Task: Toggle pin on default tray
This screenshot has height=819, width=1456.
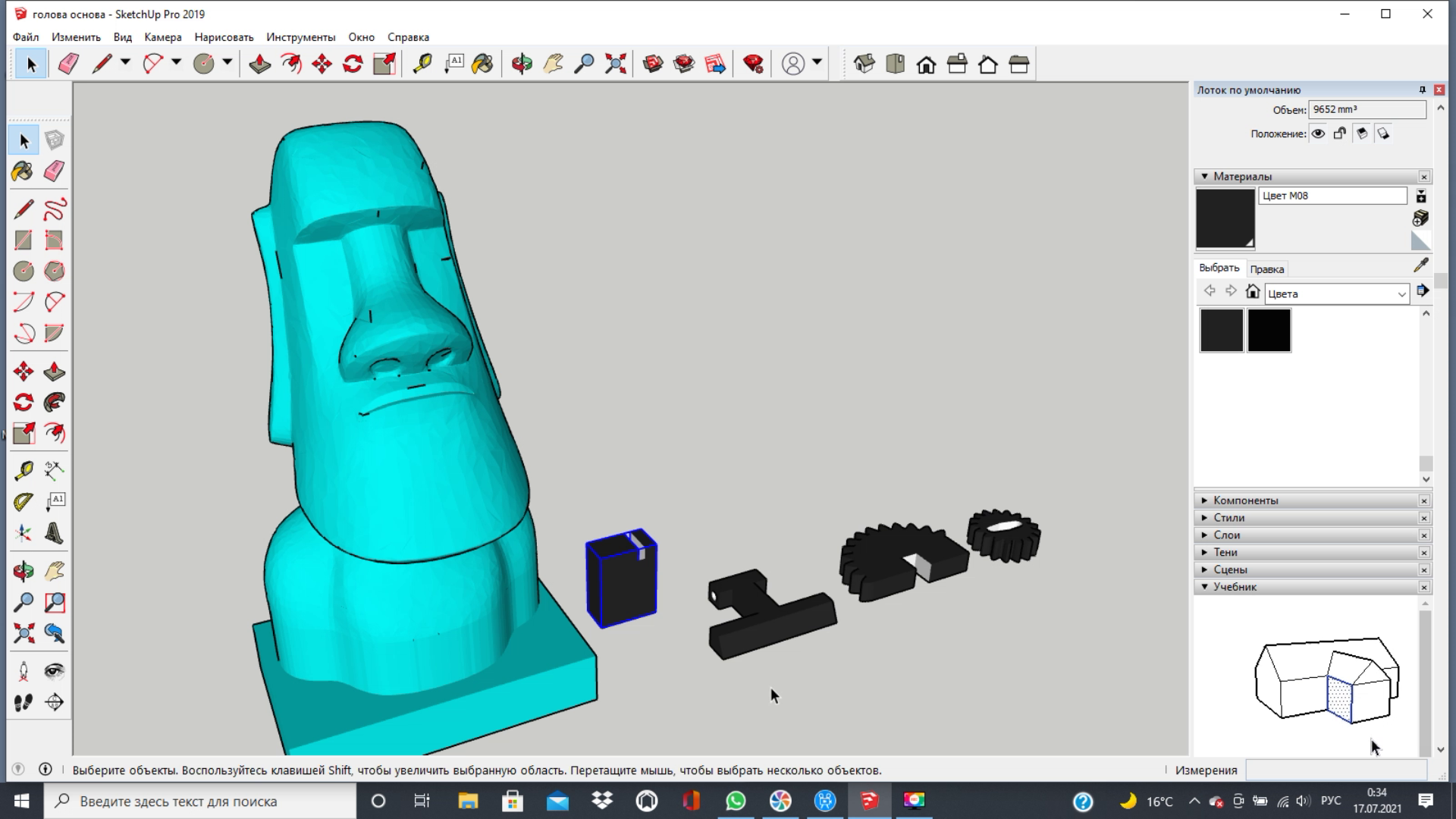Action: tap(1422, 89)
